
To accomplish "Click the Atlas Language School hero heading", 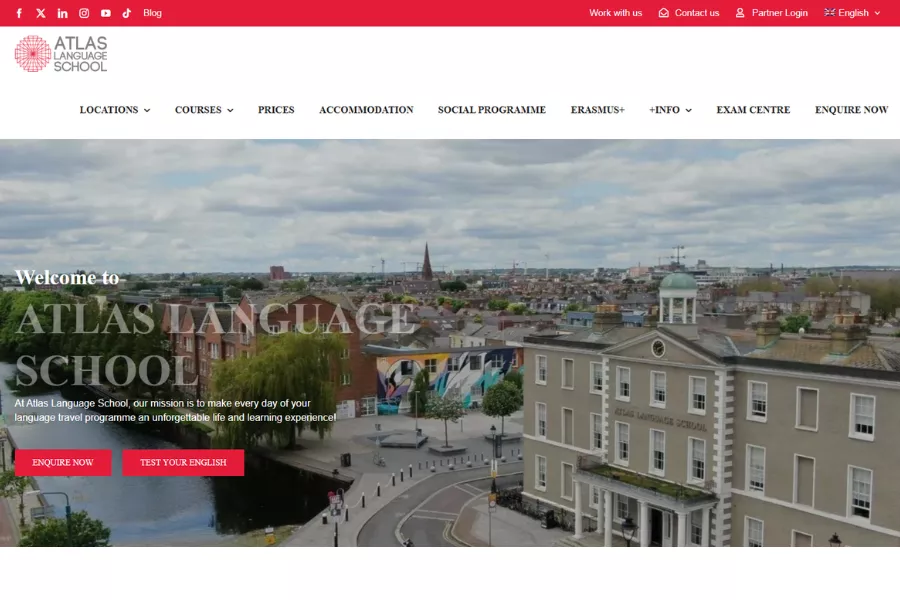I will tap(215, 344).
